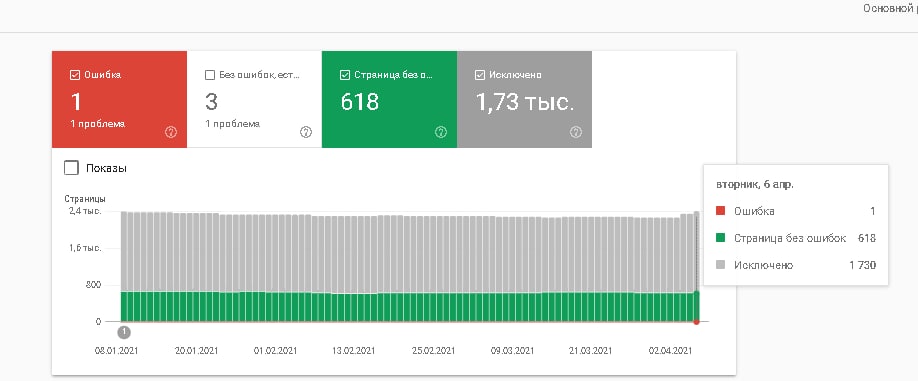The height and width of the screenshot is (381, 918).
Task: Click the 1 проблема text on white card
Action: pos(232,124)
